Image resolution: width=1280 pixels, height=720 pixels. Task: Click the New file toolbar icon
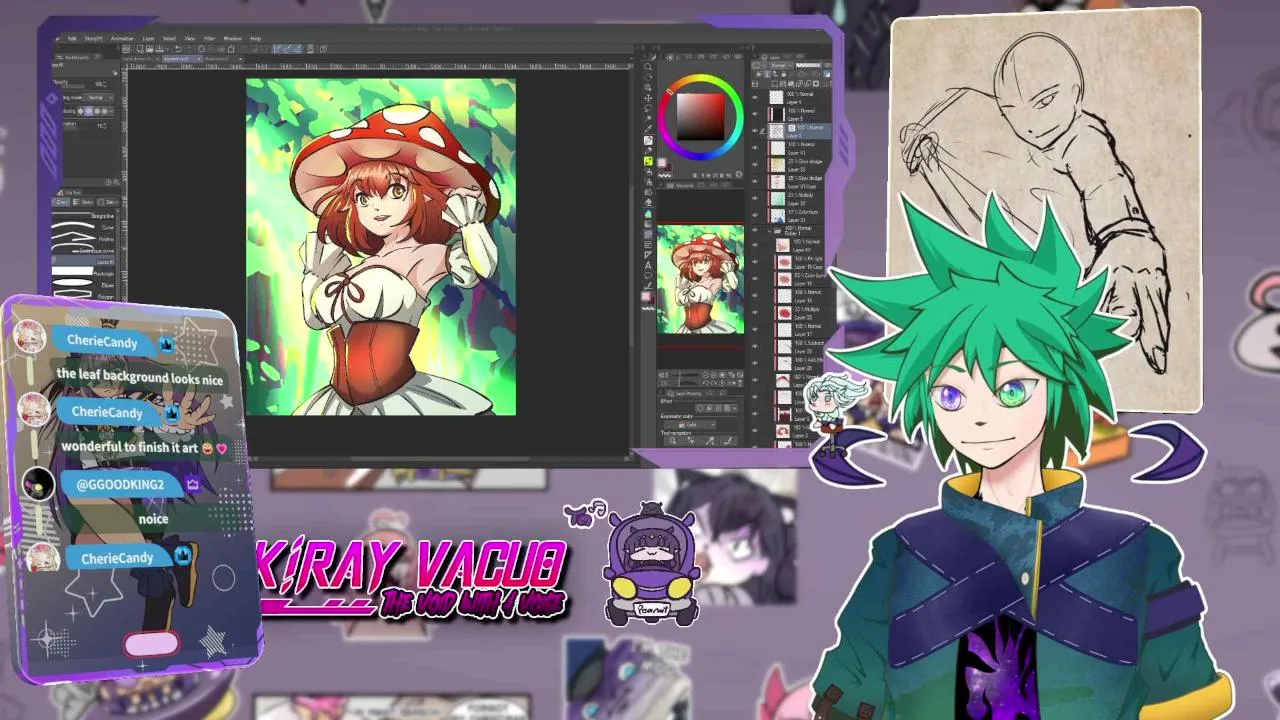coord(140,49)
